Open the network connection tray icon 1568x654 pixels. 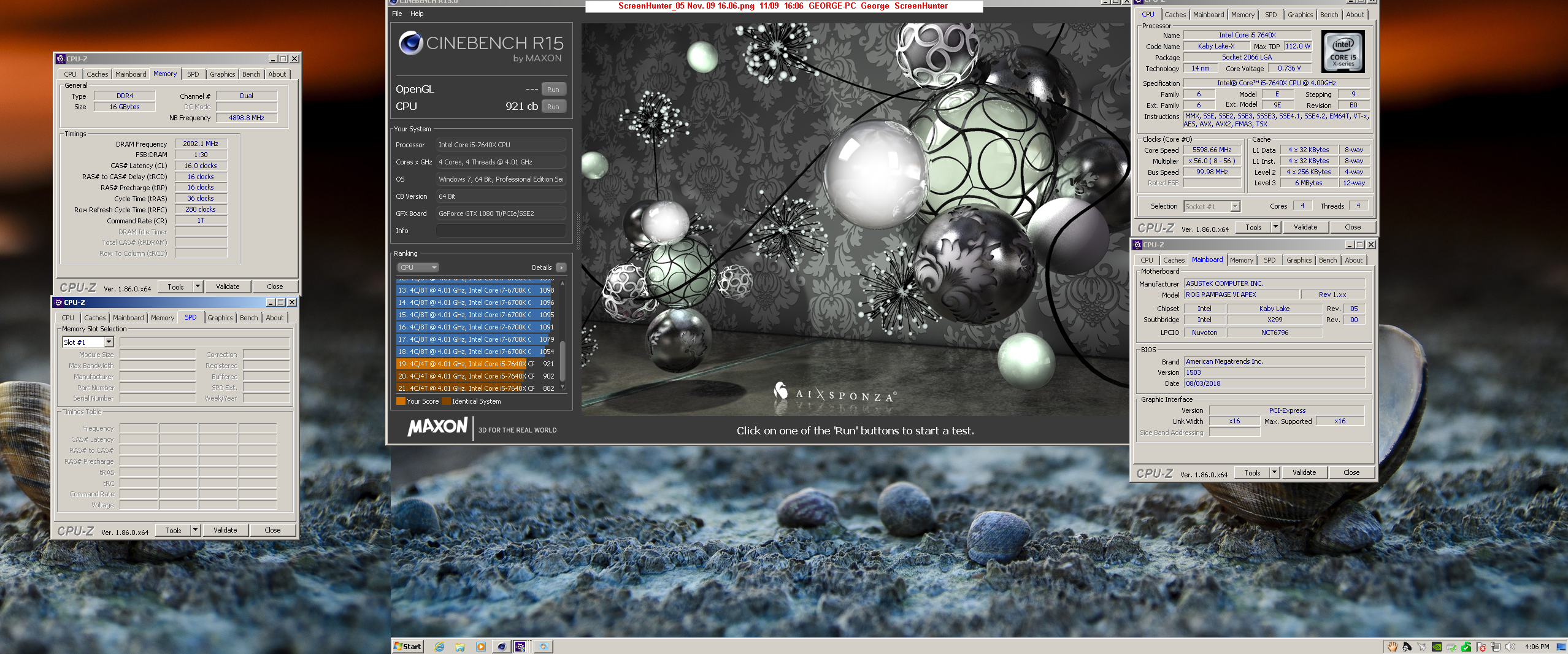[1496, 647]
